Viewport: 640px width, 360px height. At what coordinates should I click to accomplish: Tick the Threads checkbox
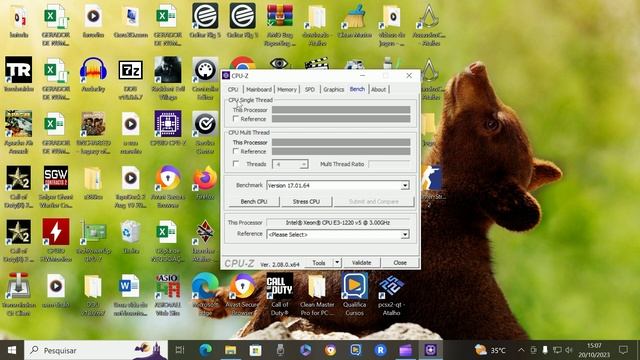[236, 164]
